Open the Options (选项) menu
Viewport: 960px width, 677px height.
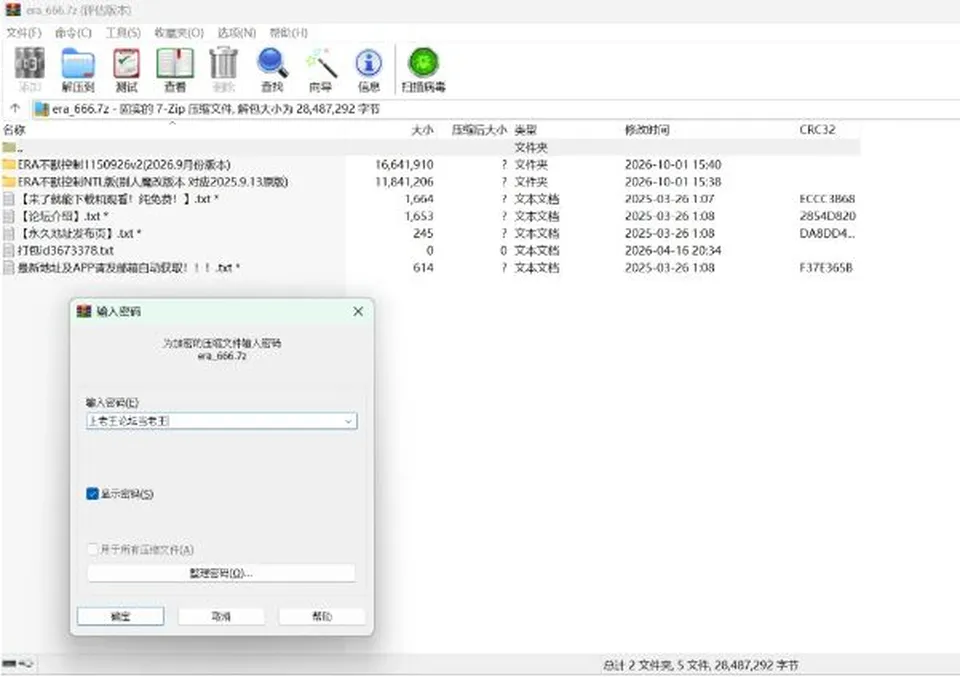(x=236, y=32)
